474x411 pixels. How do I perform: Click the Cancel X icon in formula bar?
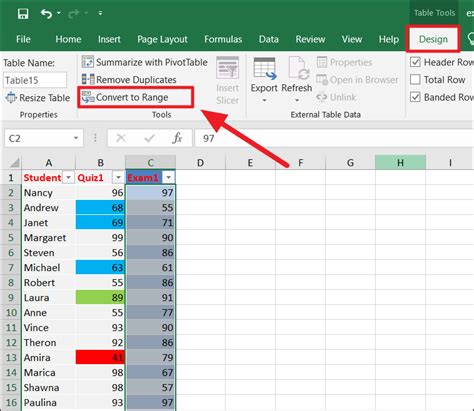[x=121, y=138]
